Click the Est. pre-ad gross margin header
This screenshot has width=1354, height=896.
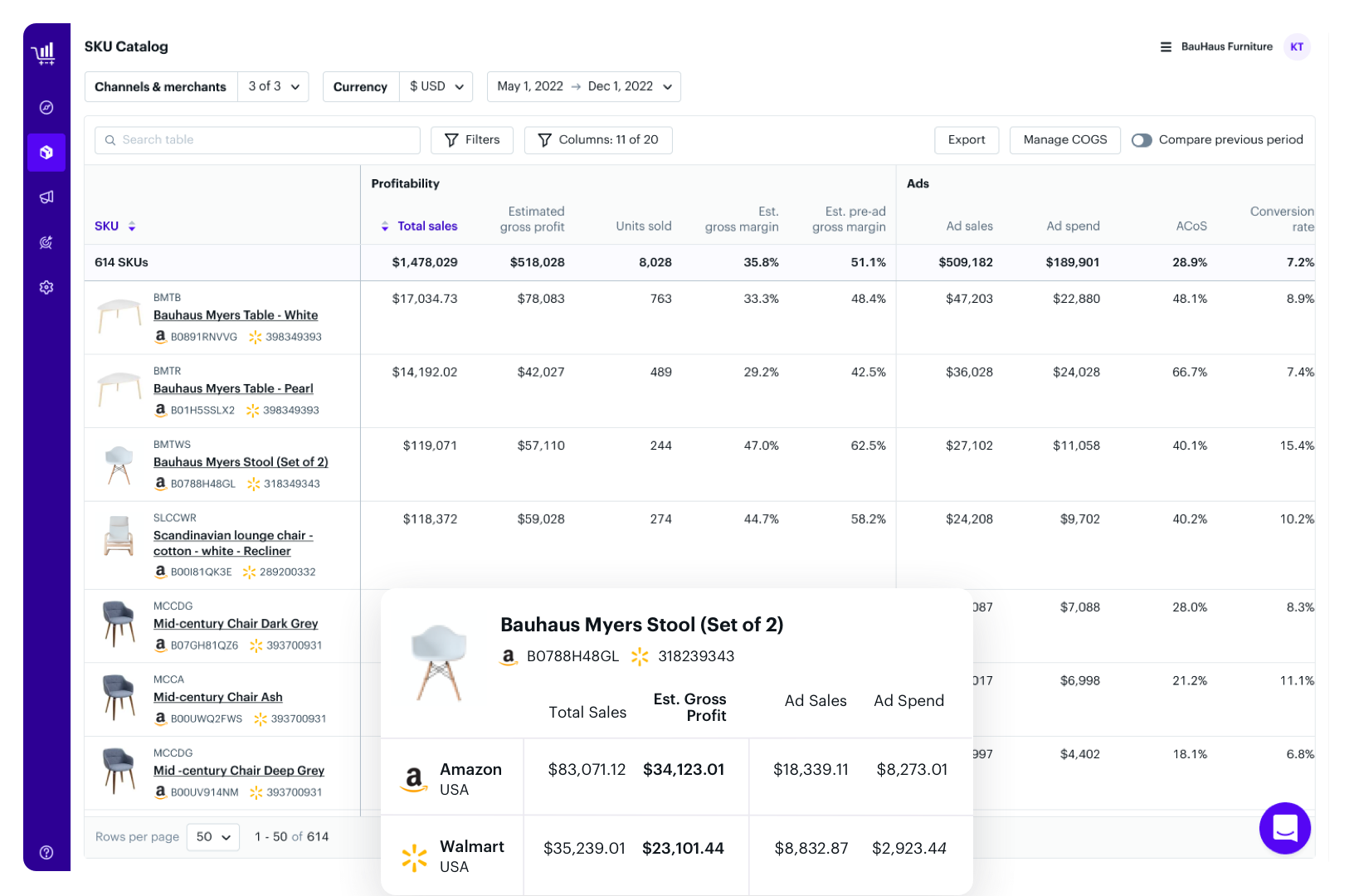click(849, 219)
